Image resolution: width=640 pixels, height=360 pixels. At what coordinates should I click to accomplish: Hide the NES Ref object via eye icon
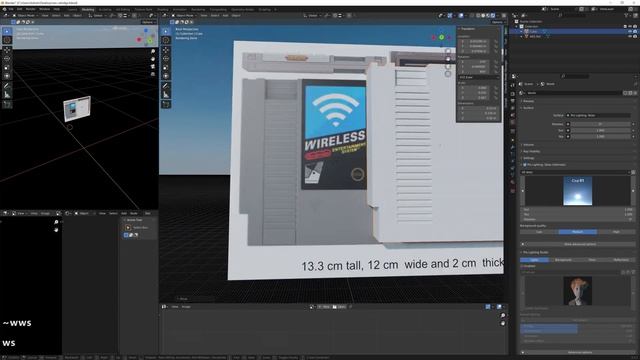pyautogui.click(x=630, y=36)
